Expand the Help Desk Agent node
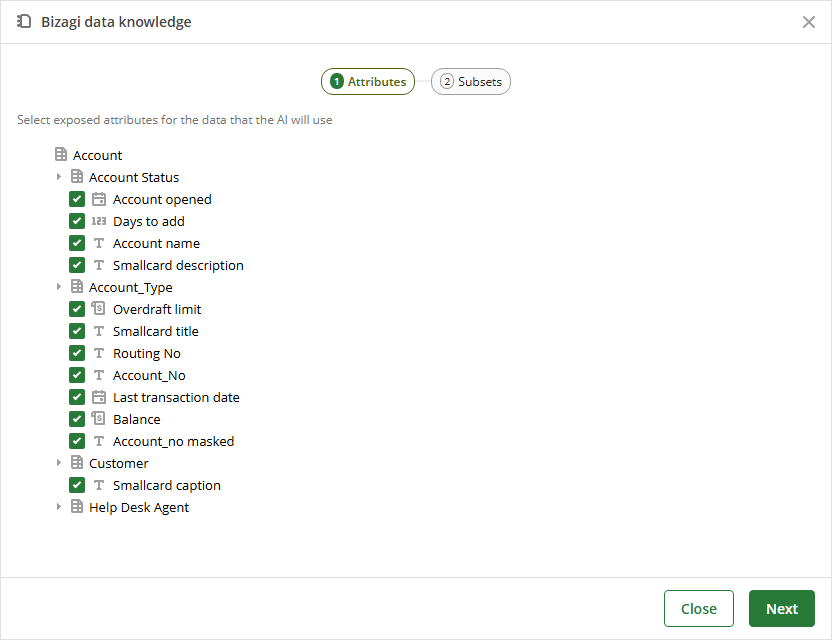This screenshot has width=832, height=640. (x=59, y=507)
